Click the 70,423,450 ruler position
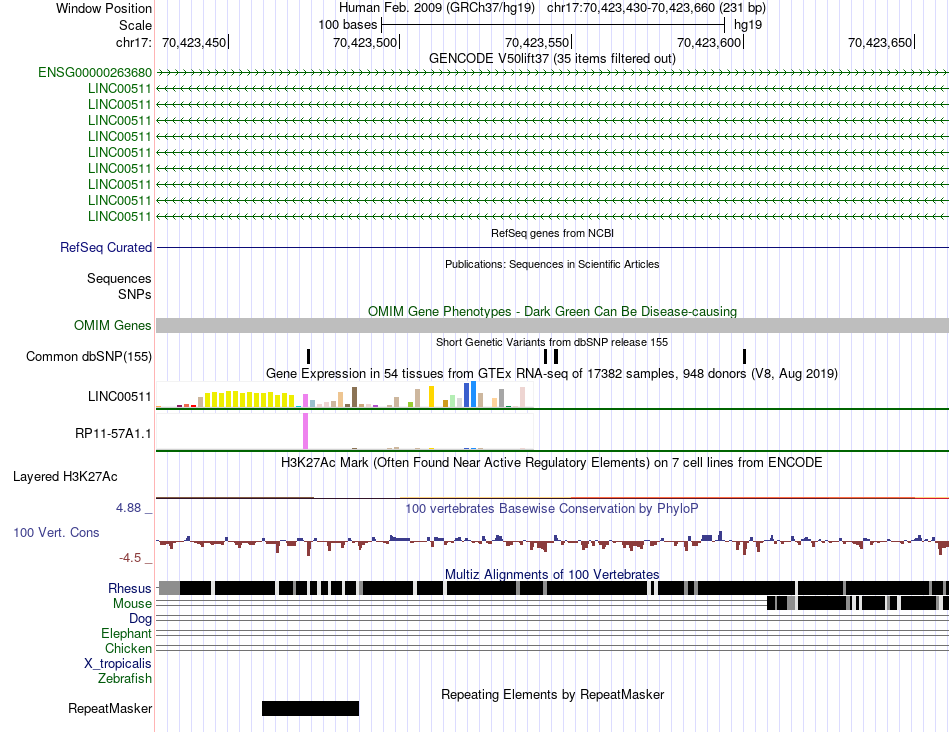Image resolution: width=950 pixels, height=732 pixels. coord(194,42)
